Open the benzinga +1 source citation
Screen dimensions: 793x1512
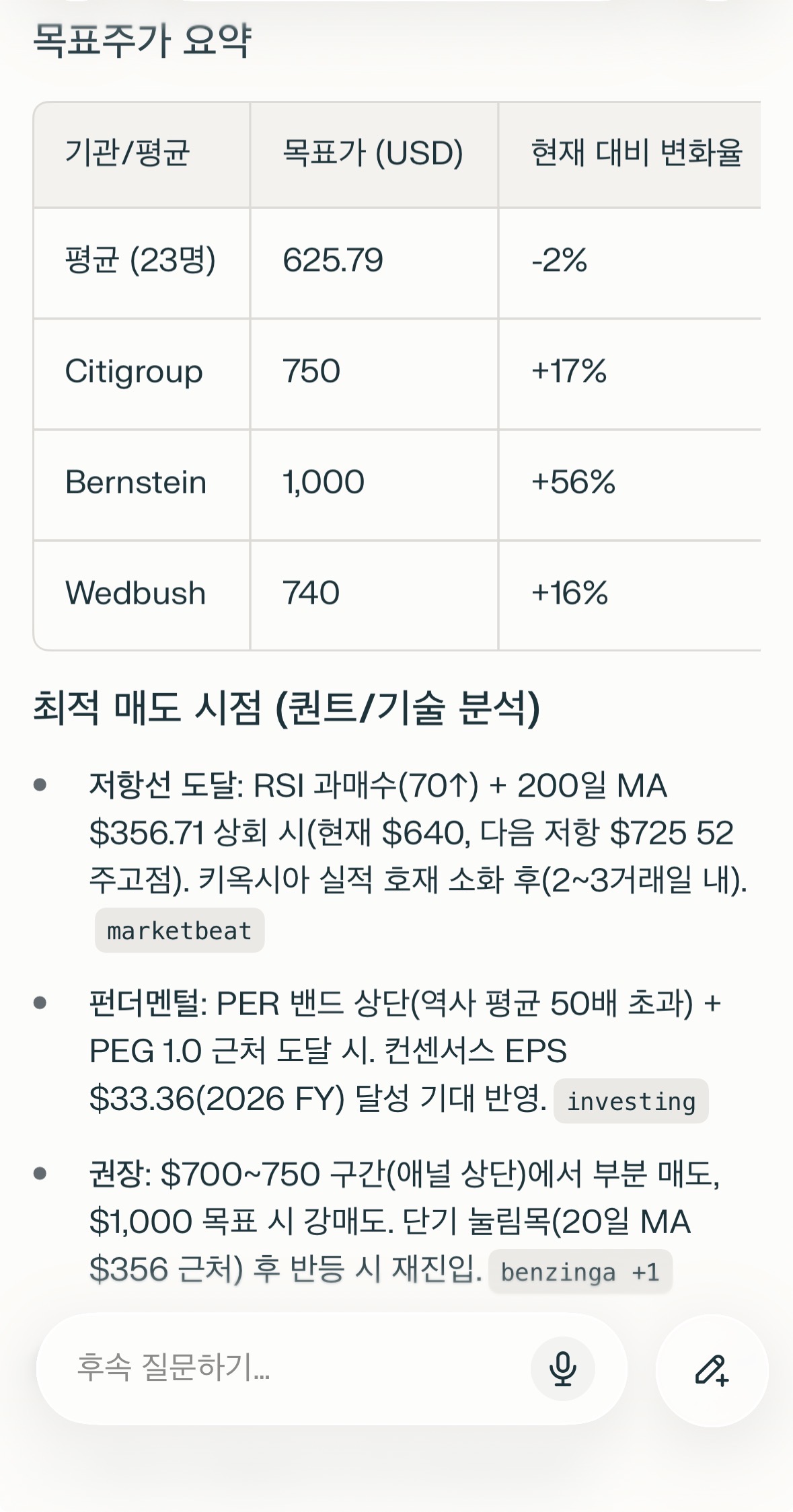coord(580,1272)
